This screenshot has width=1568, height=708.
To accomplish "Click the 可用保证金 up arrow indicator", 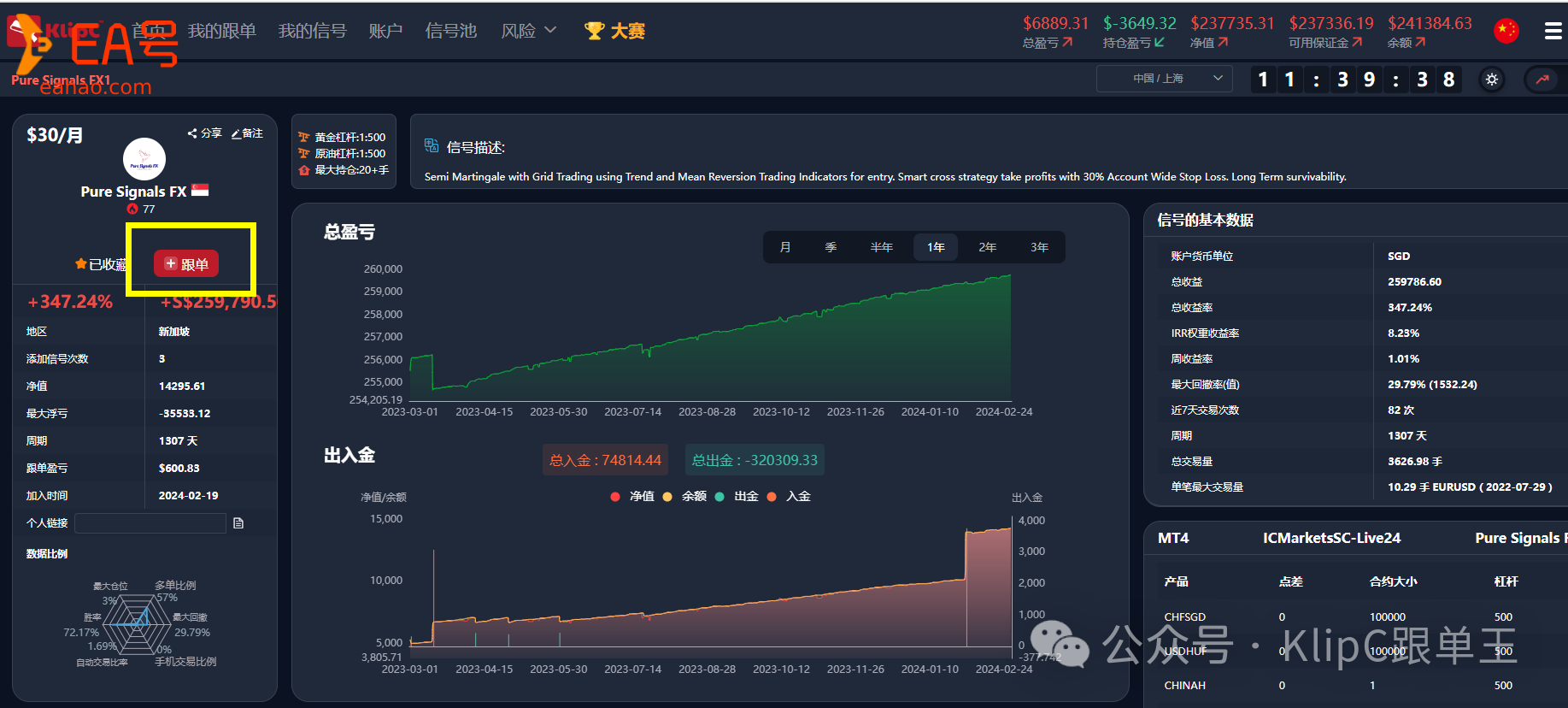I will coord(1357,42).
